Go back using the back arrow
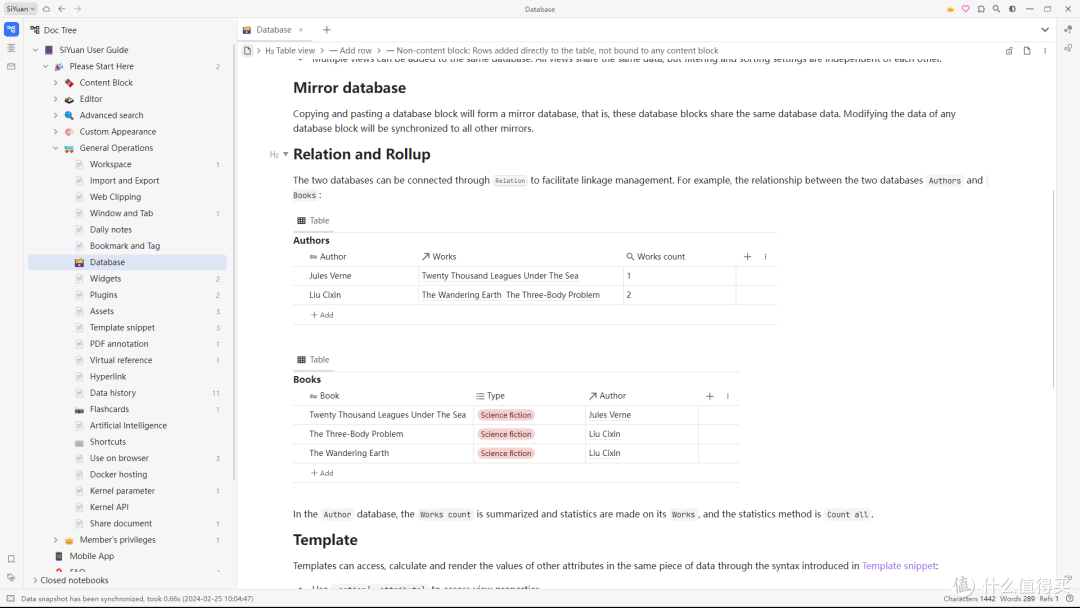This screenshot has height=608, width=1080. pos(62,9)
